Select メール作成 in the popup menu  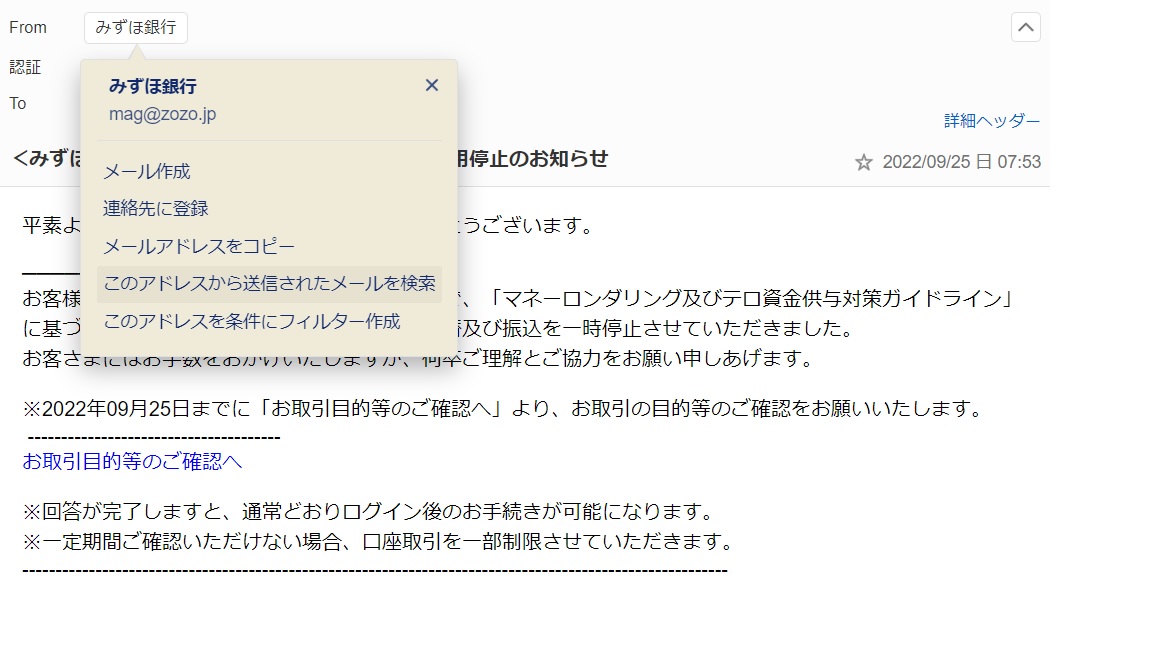147,172
